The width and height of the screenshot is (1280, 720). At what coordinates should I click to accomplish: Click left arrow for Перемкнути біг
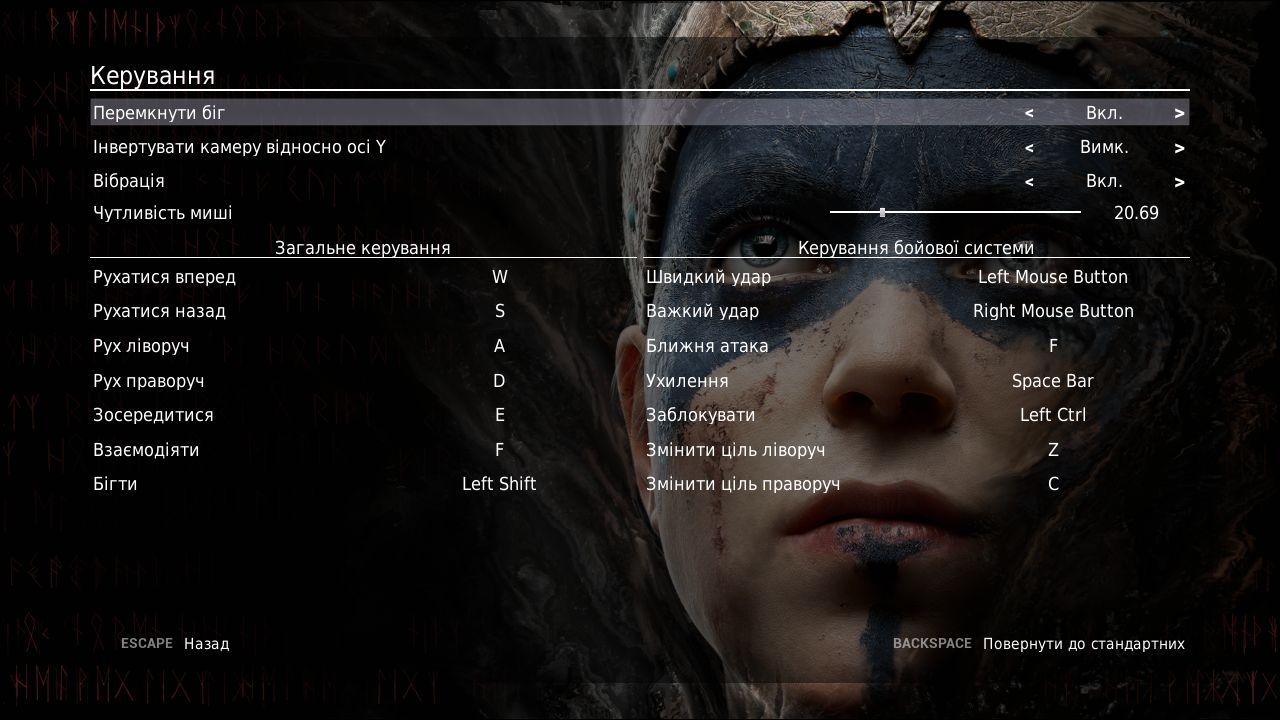pyautogui.click(x=1029, y=113)
